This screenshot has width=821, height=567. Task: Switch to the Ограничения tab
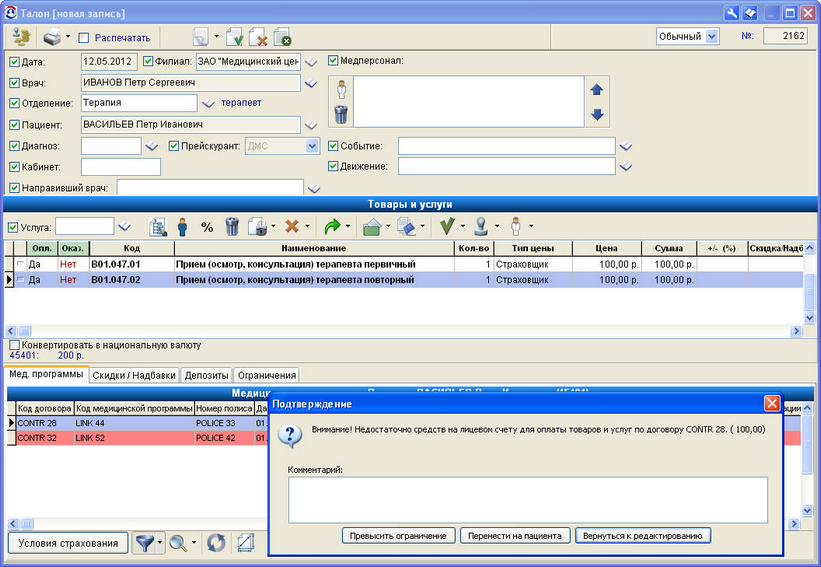pos(267,375)
